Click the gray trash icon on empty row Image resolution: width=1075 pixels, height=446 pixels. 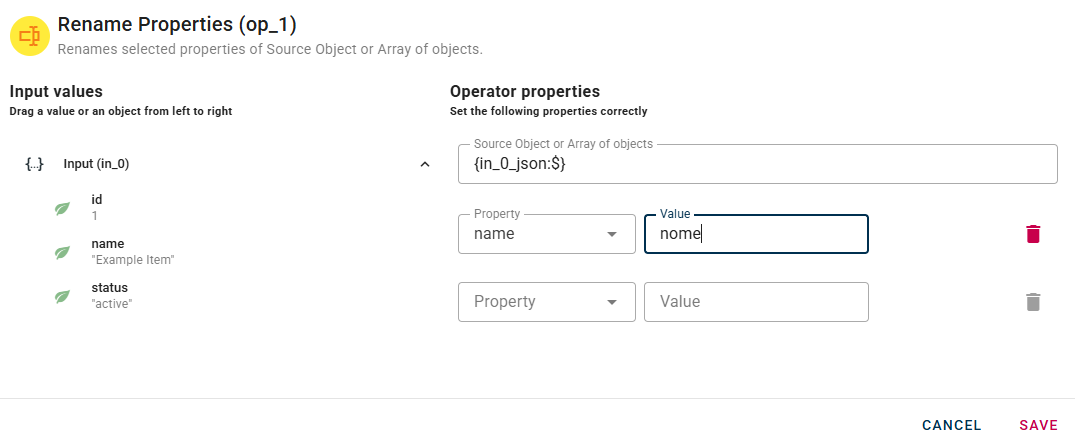coord(1033,302)
